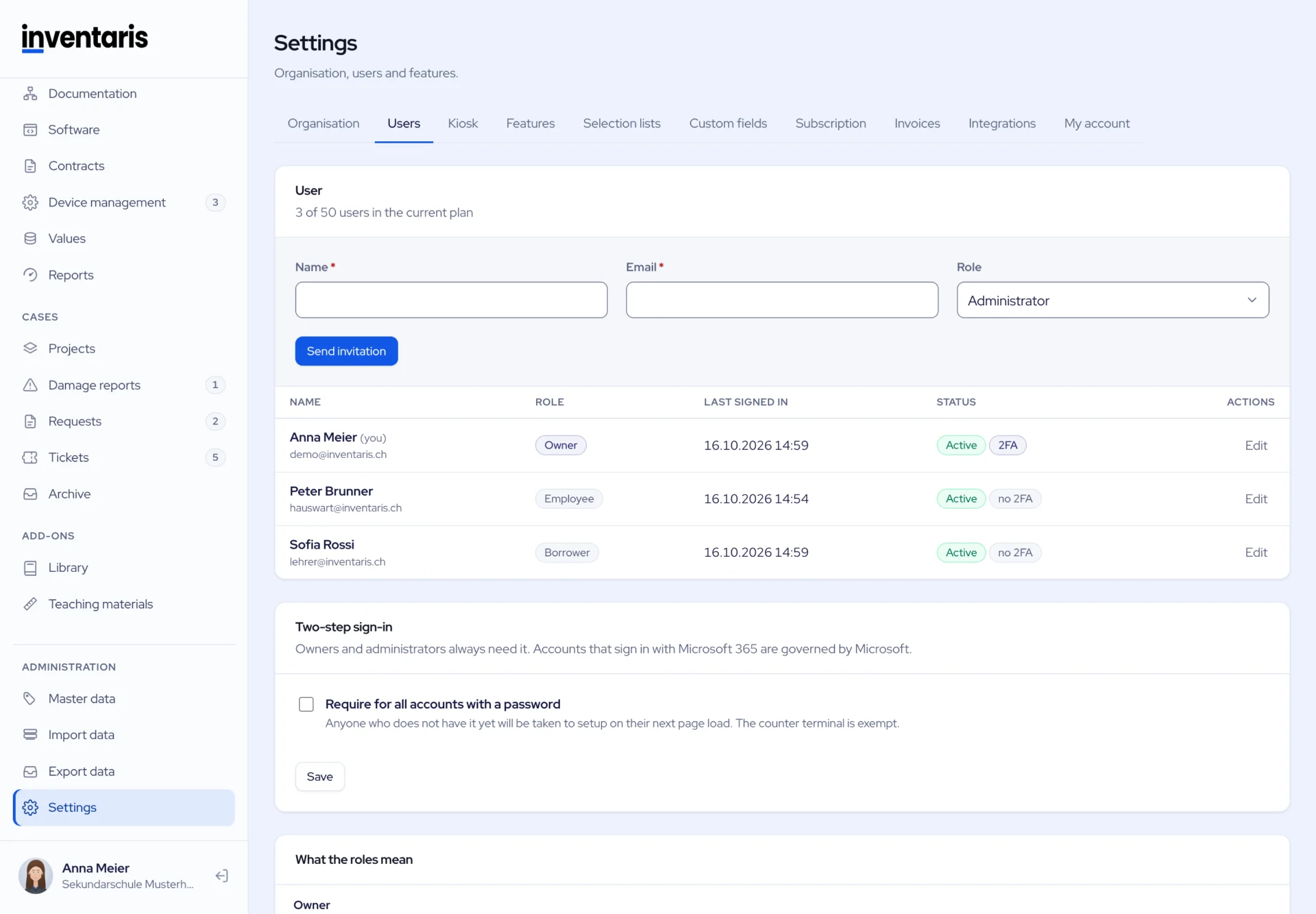
Task: Click the Damage reports warning icon
Action: (30, 385)
